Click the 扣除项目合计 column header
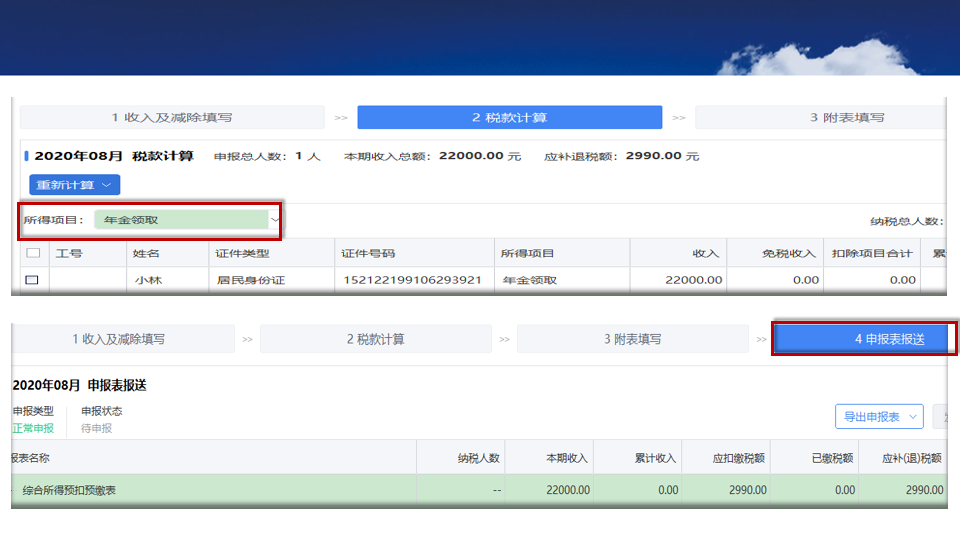Viewport: 960px width, 540px height. 872,253
